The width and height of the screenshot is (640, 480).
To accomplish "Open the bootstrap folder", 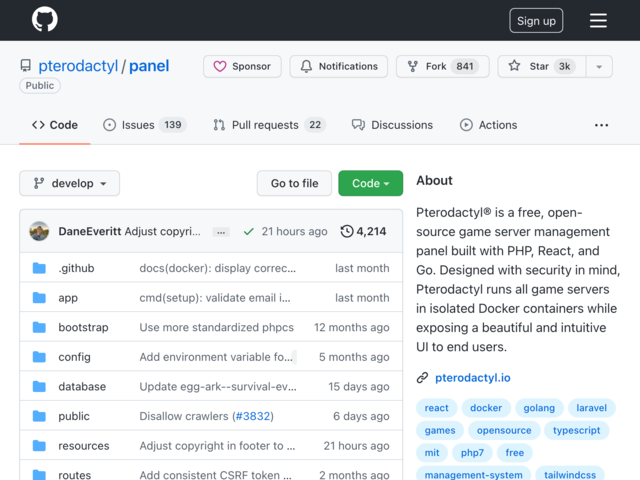I will coord(83,327).
